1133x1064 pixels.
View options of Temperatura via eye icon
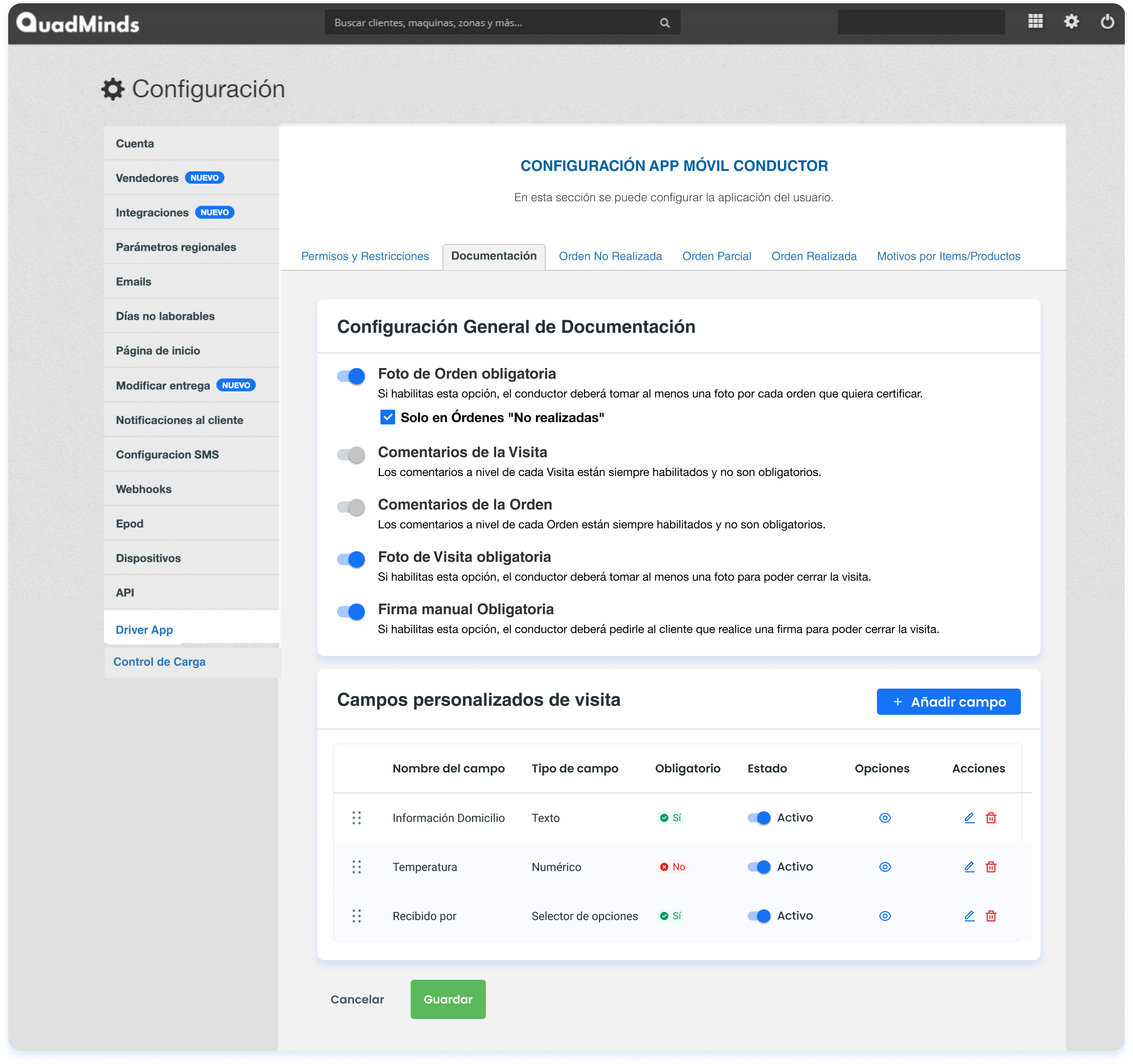pyautogui.click(x=884, y=867)
